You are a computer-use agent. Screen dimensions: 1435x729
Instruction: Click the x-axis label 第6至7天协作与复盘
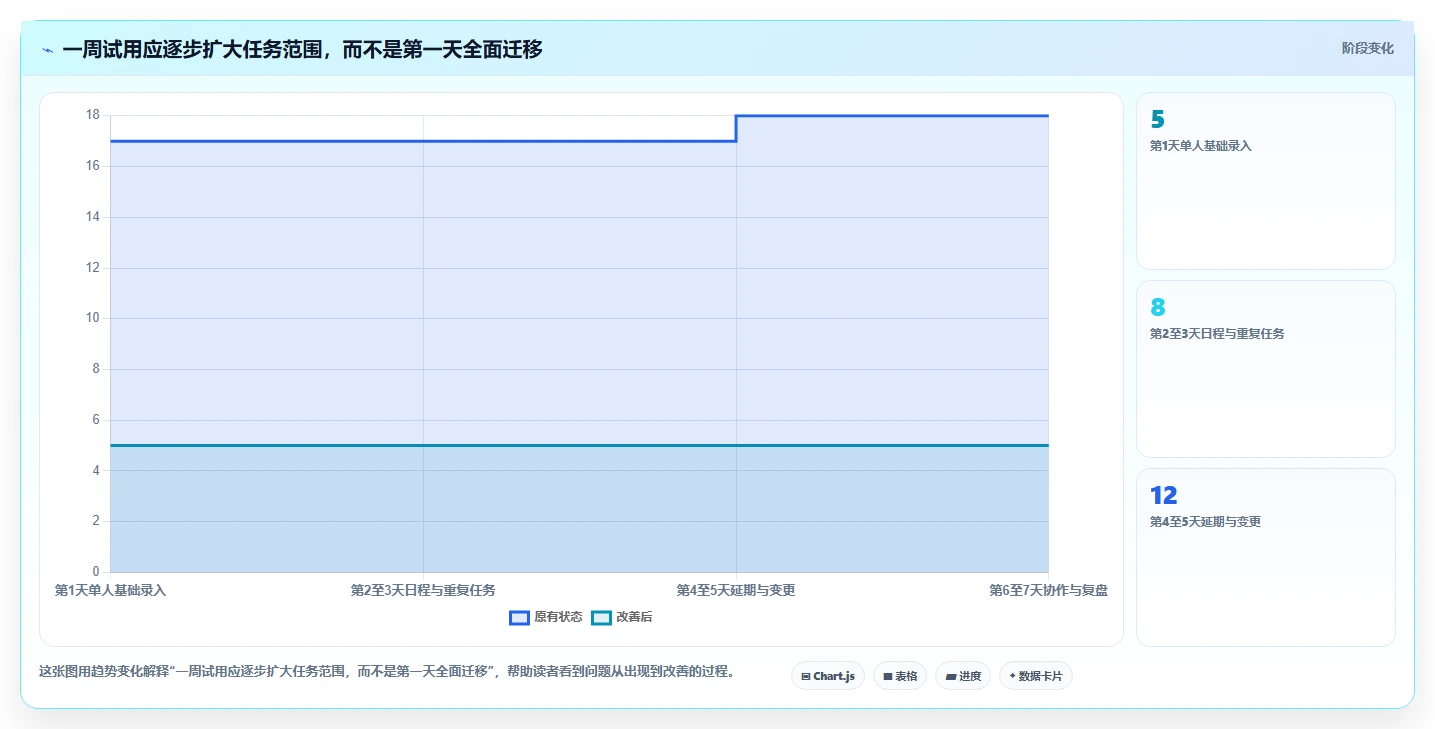coord(1048,591)
